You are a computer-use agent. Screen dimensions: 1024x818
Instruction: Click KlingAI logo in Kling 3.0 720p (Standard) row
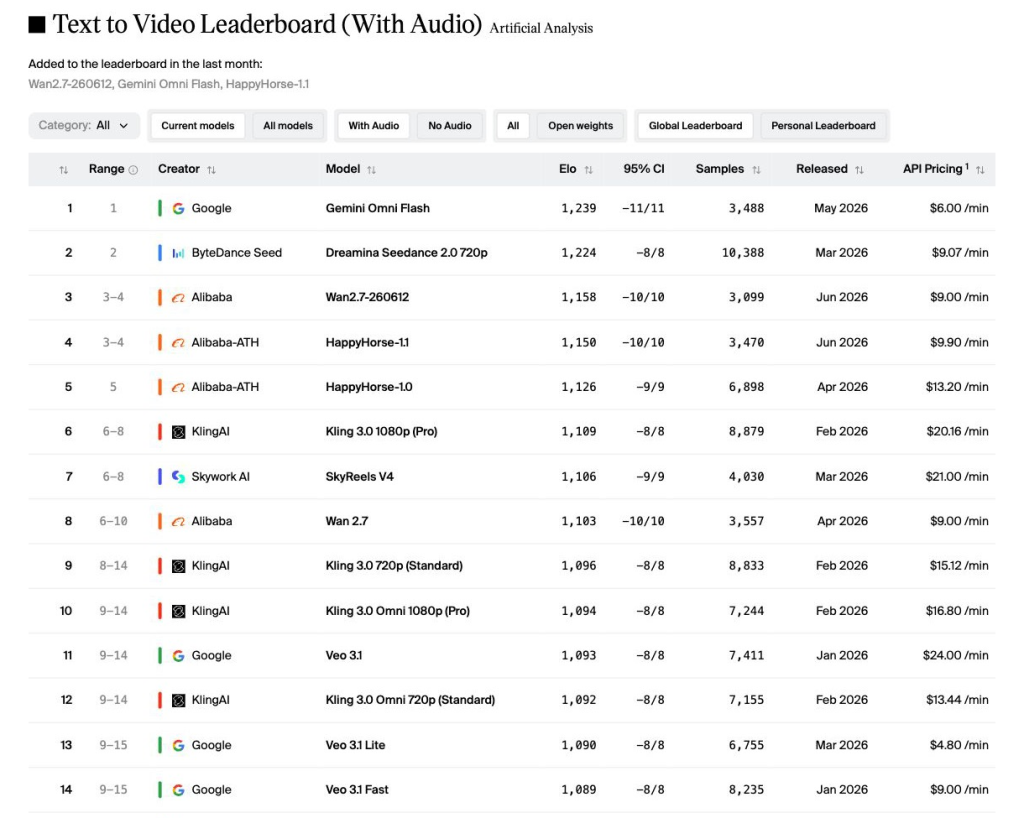(x=178, y=566)
